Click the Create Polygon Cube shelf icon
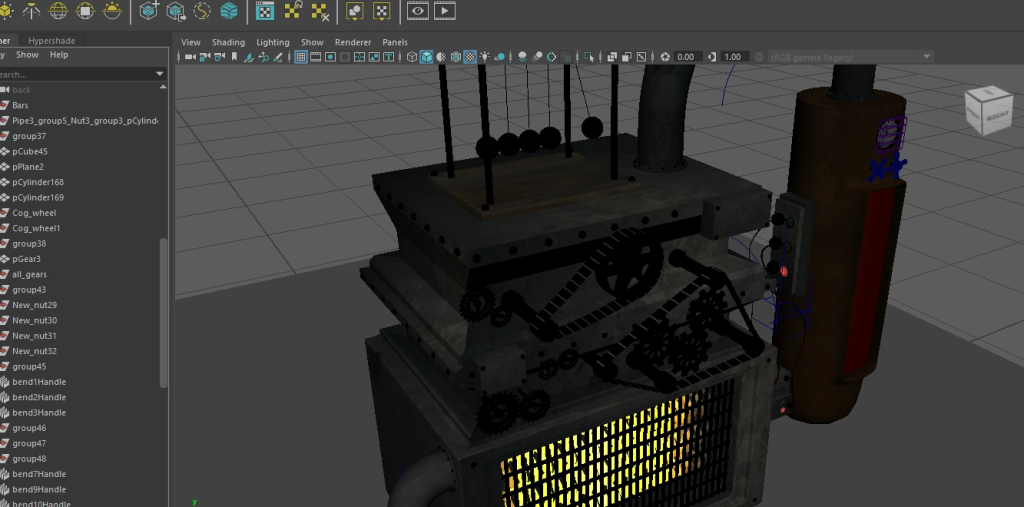 (150, 12)
